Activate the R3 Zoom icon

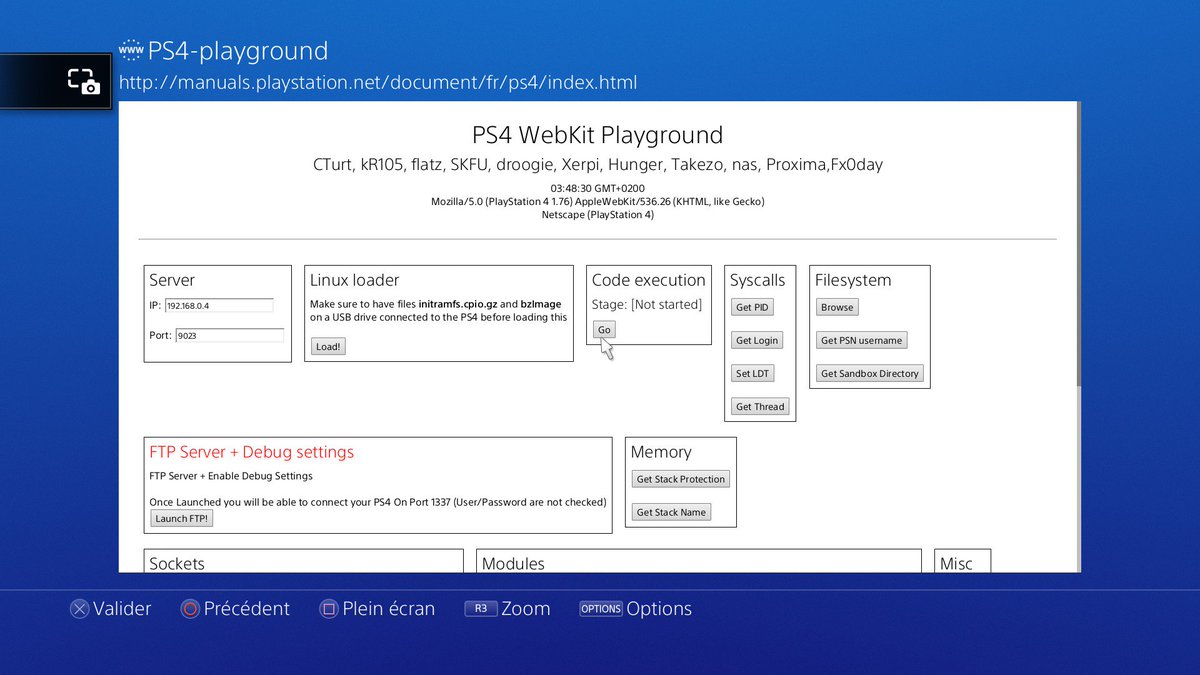[x=481, y=608]
